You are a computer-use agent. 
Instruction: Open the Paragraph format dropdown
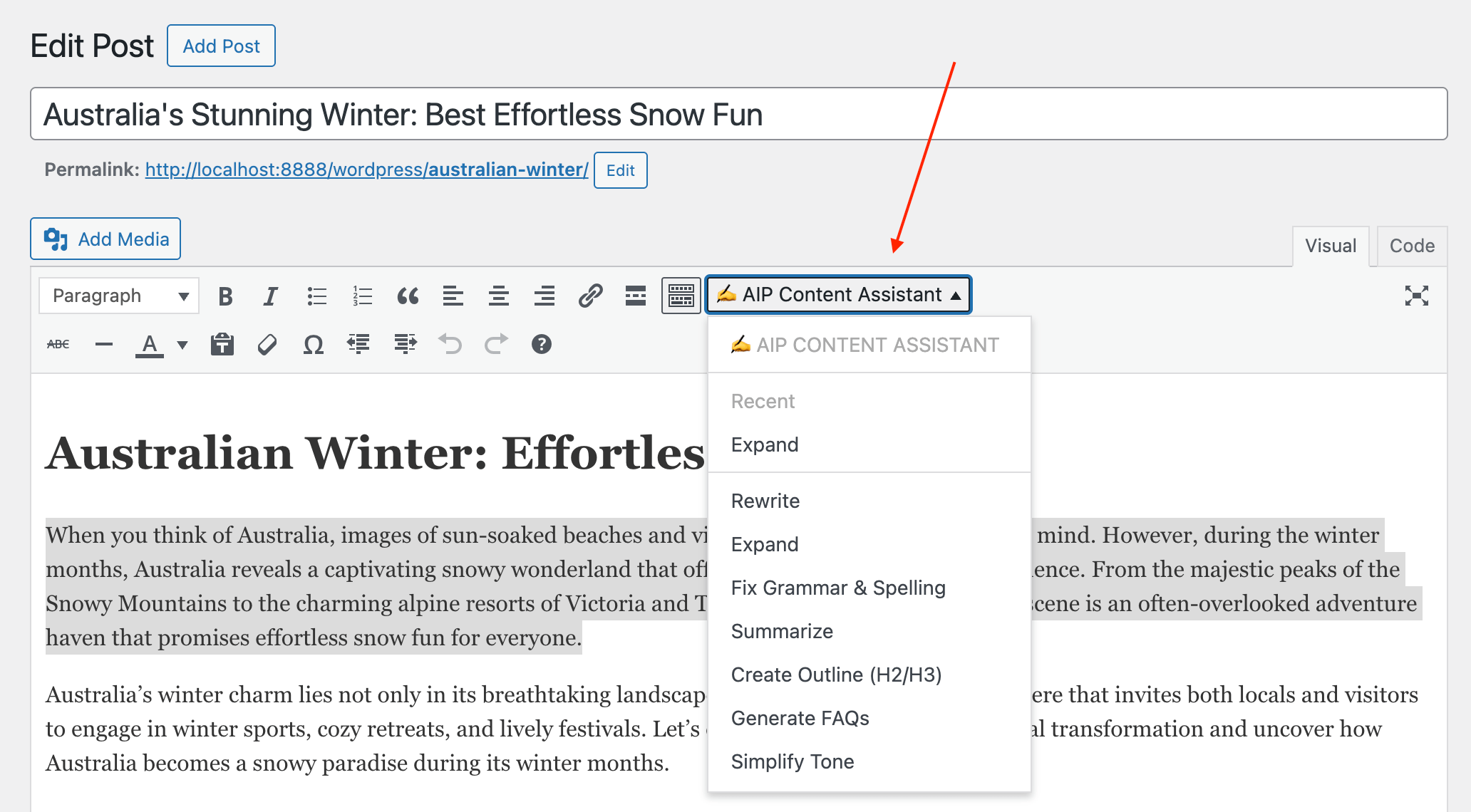tap(119, 296)
